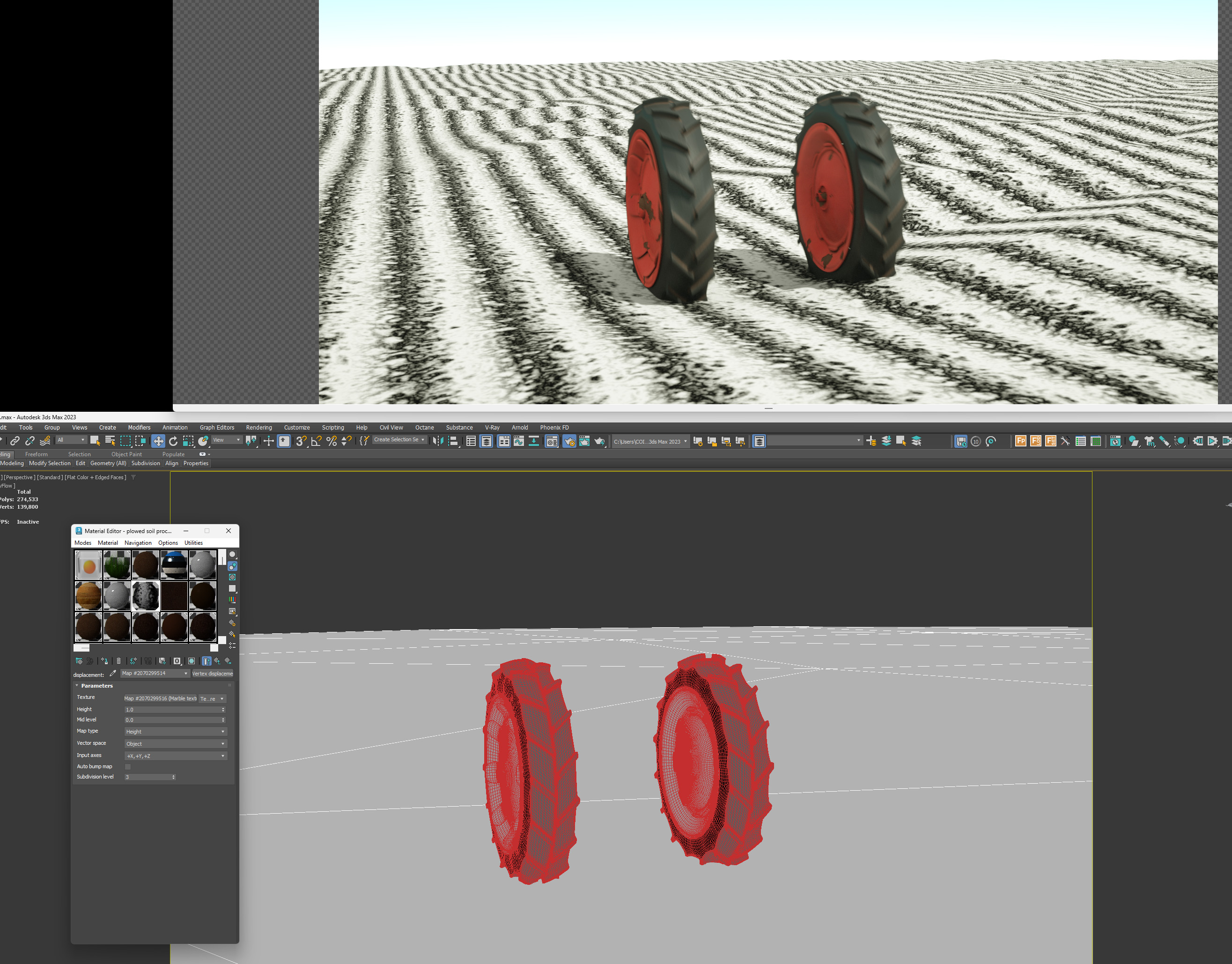Open Utilities menu in Material Editor
Screen dimensions: 1232x964
(x=193, y=543)
